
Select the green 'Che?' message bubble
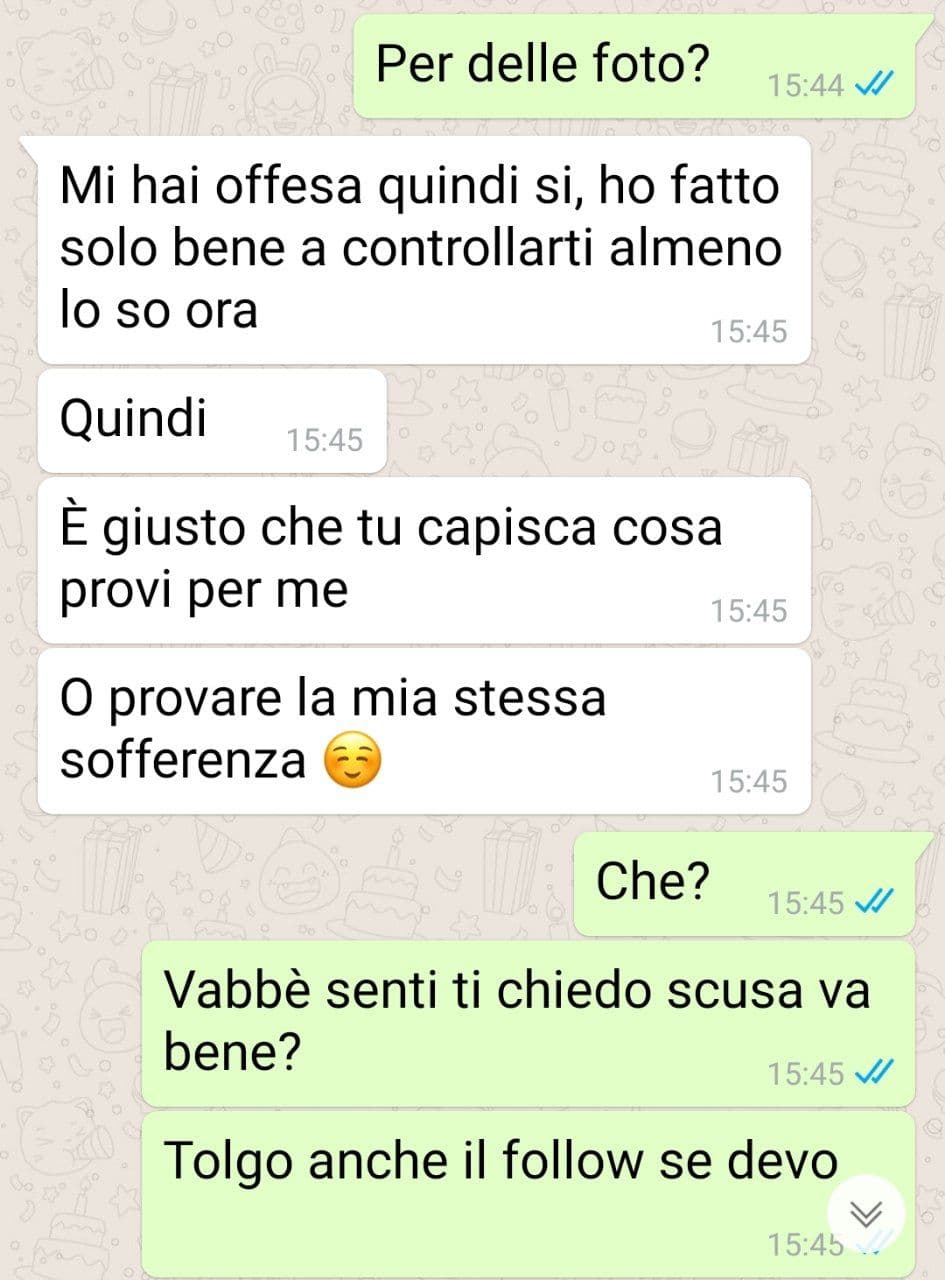(744, 885)
